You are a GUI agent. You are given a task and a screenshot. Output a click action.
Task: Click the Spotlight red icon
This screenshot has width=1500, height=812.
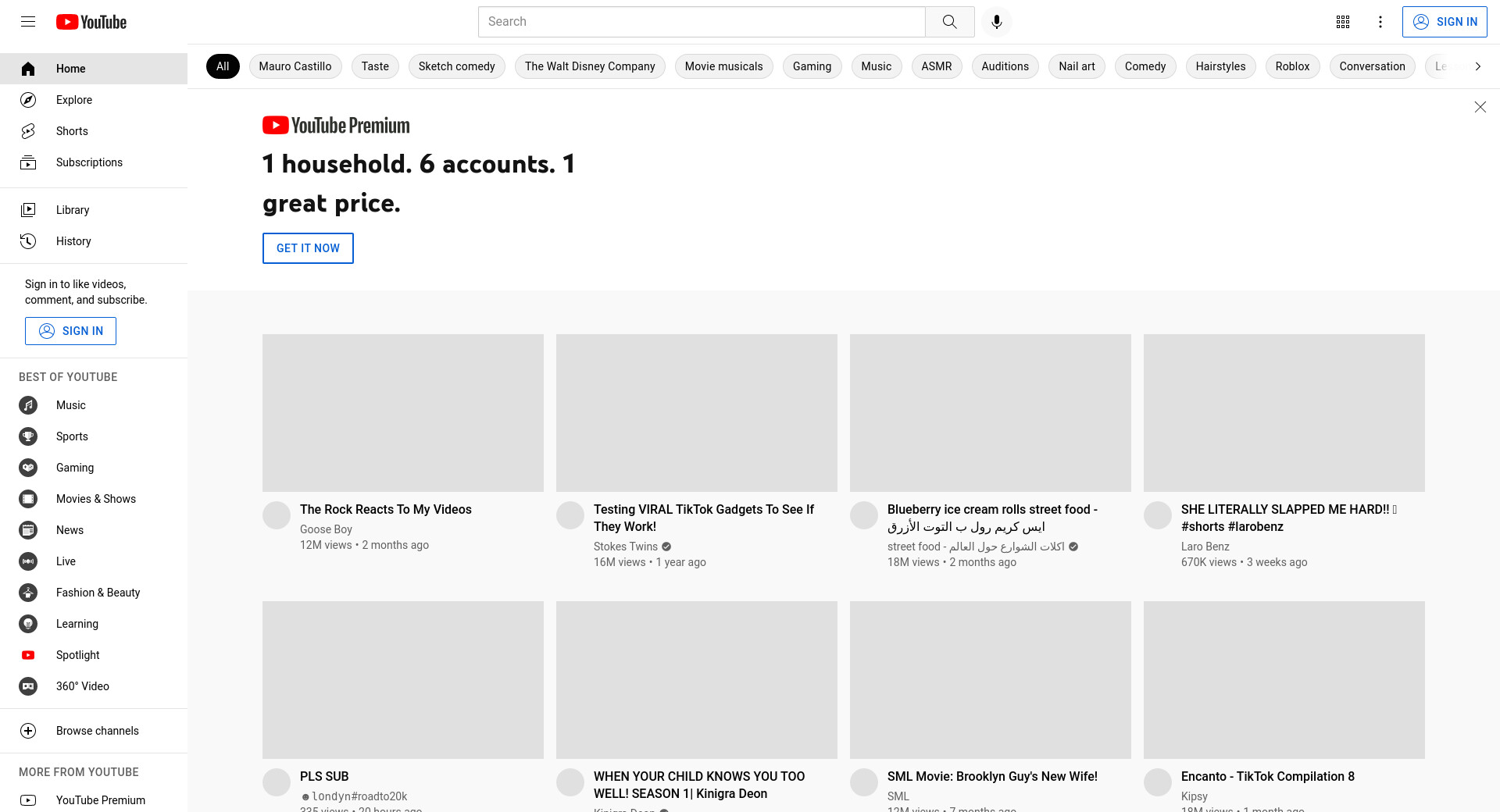pyautogui.click(x=28, y=655)
